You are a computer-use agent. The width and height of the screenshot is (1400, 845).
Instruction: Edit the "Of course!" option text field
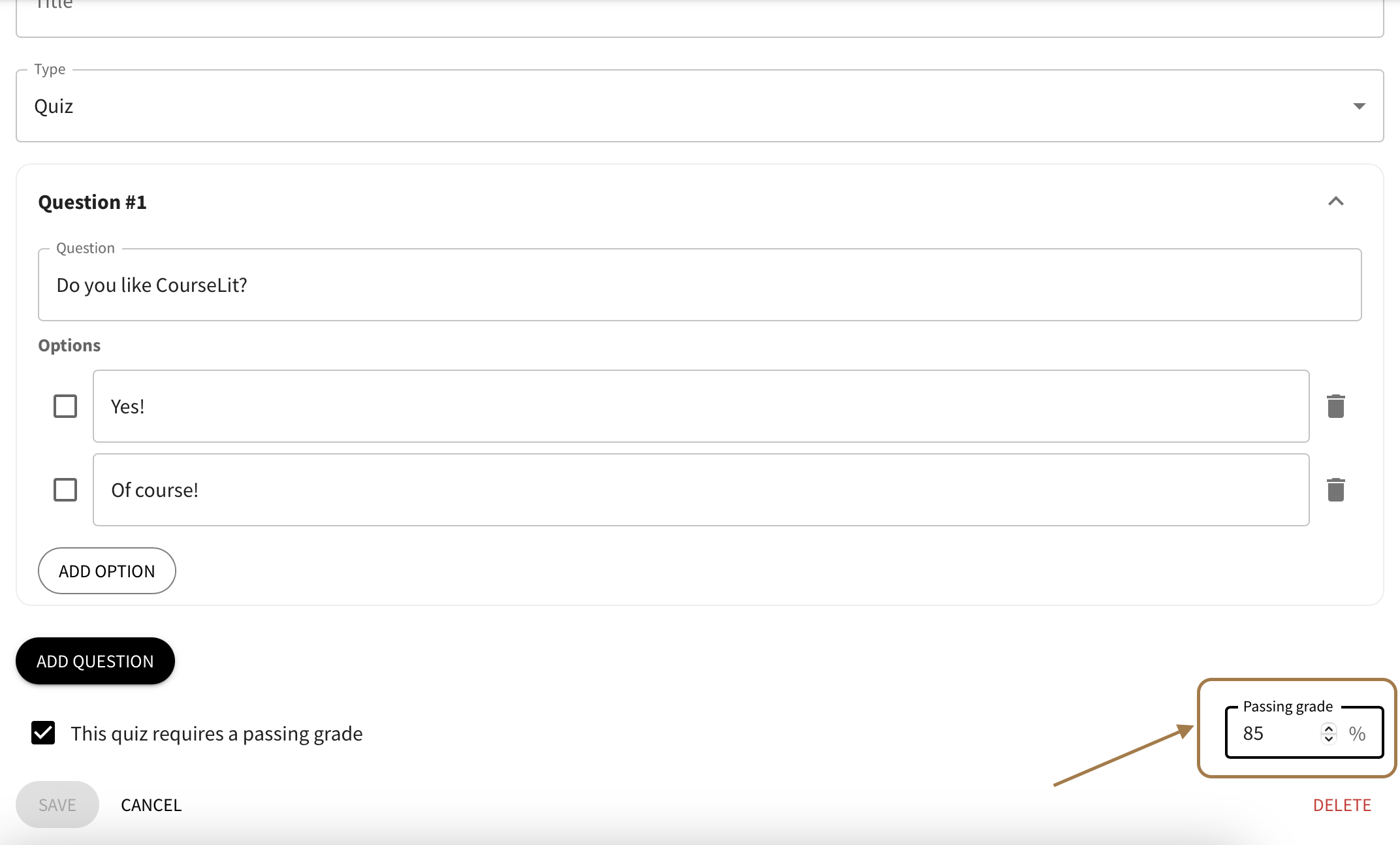pos(701,490)
